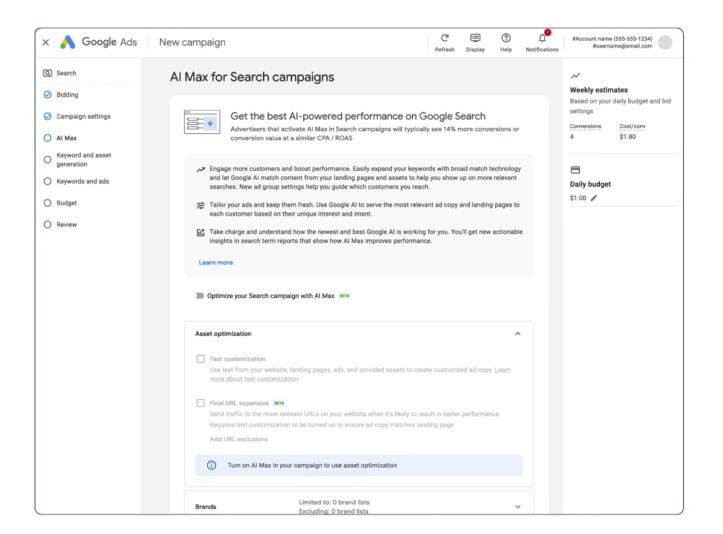Click the BETA badge next to Final URL expansion
The width and height of the screenshot is (723, 534).
(x=279, y=403)
